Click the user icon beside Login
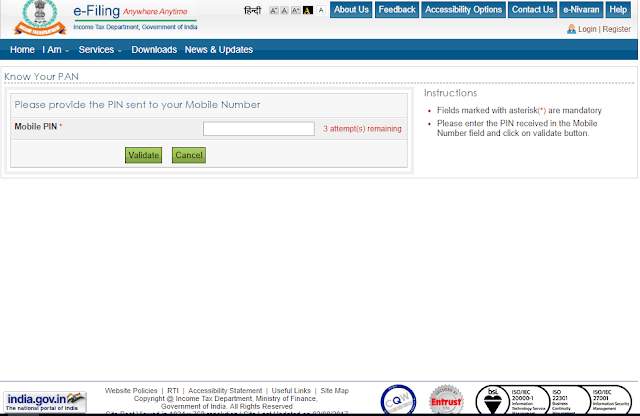The width and height of the screenshot is (640, 416). 571,29
